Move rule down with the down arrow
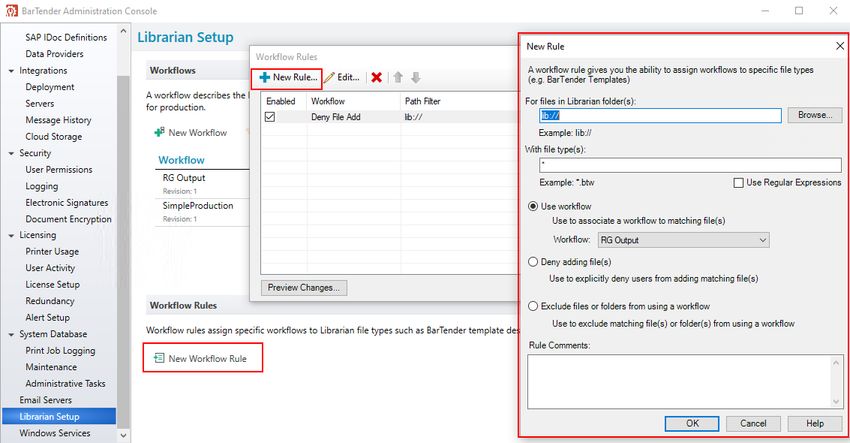 click(416, 78)
